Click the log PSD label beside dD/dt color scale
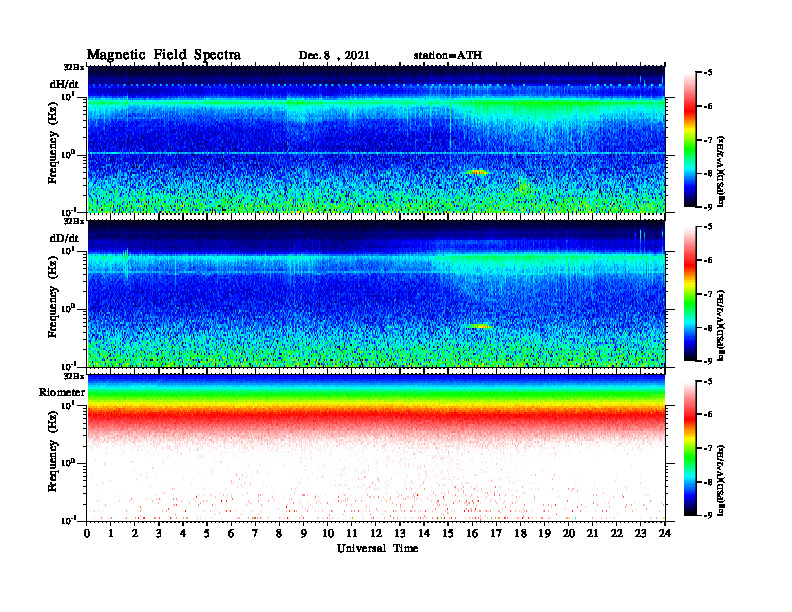The height and width of the screenshot is (612, 792). click(721, 325)
